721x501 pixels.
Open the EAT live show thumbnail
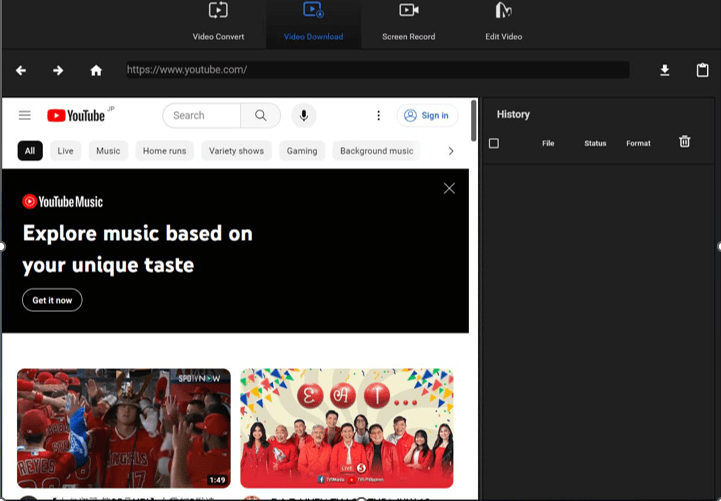point(347,428)
